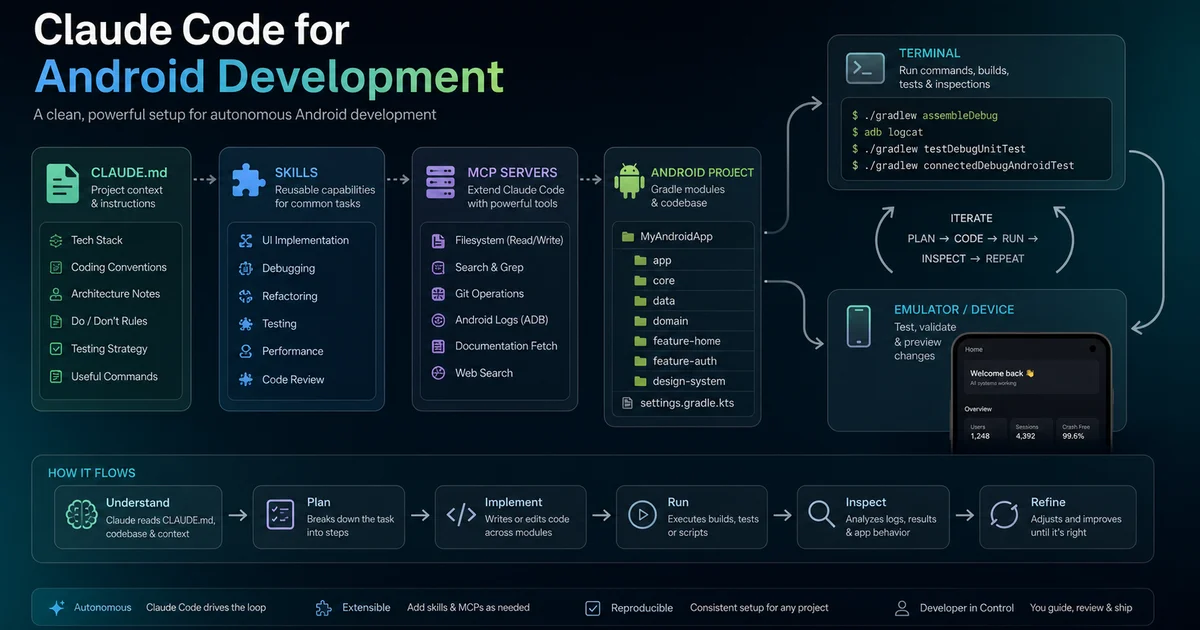1200x630 pixels.
Task: Click the Inspect magnifier icon
Action: click(x=822, y=515)
